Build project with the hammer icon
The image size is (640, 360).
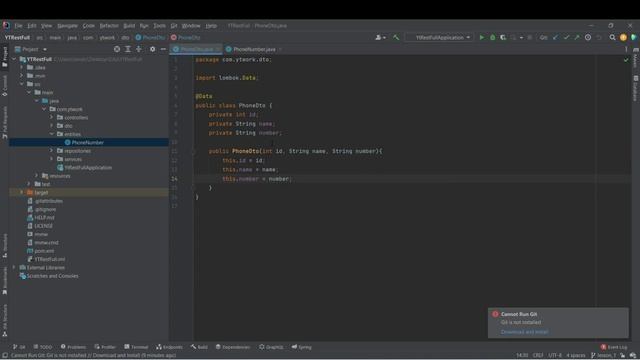click(x=396, y=38)
